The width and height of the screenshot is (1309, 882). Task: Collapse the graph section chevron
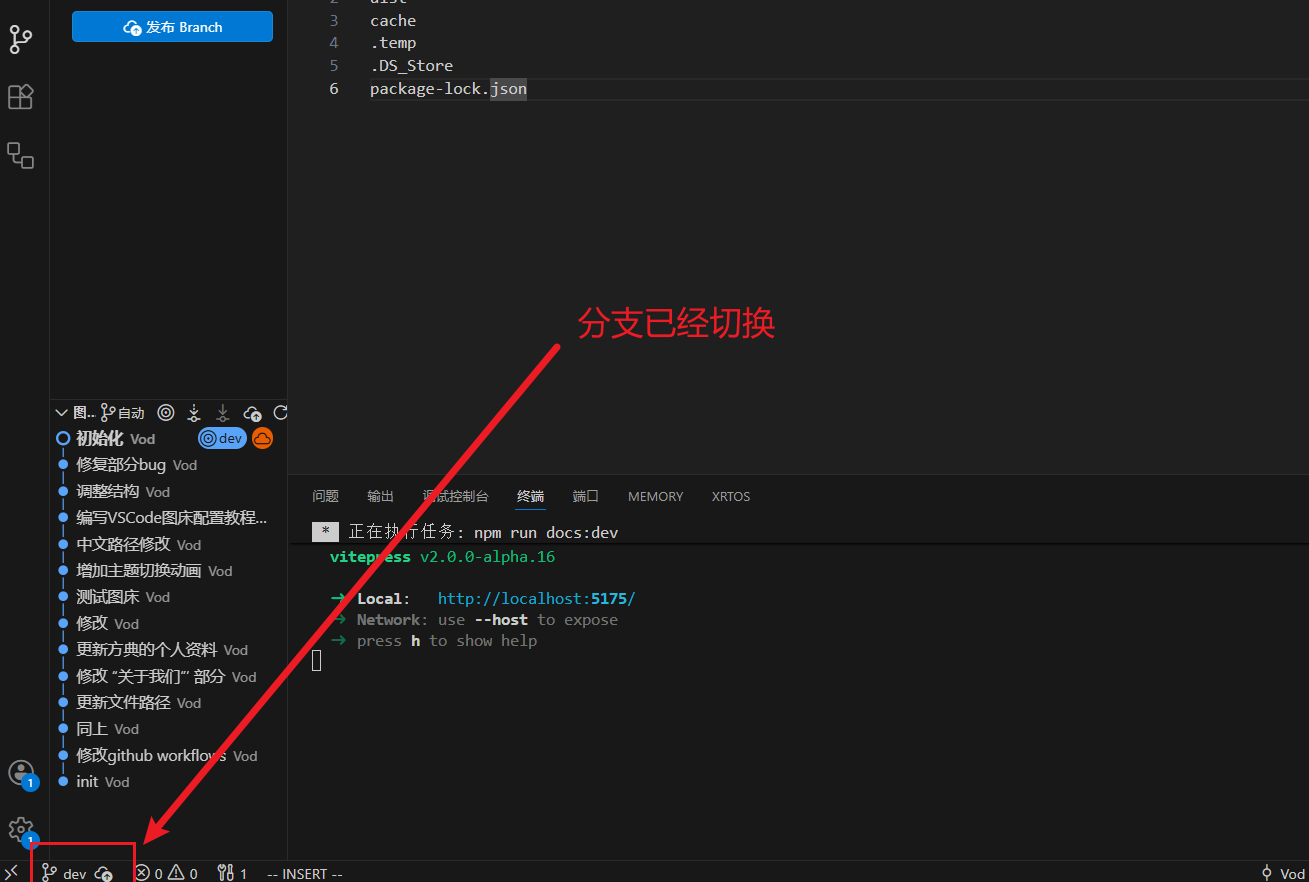[x=61, y=412]
